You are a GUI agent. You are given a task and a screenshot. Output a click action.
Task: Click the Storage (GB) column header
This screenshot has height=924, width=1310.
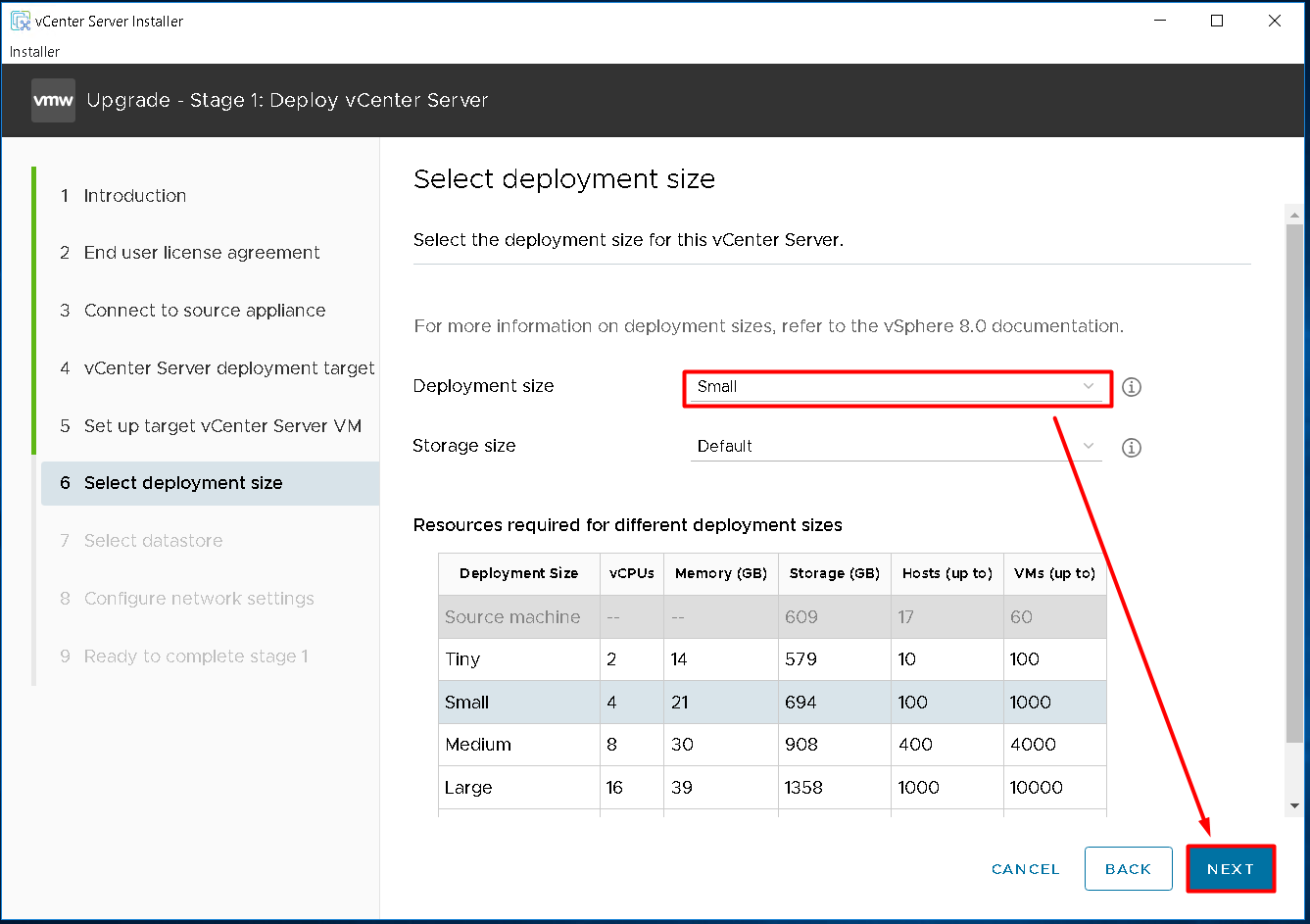coord(835,573)
